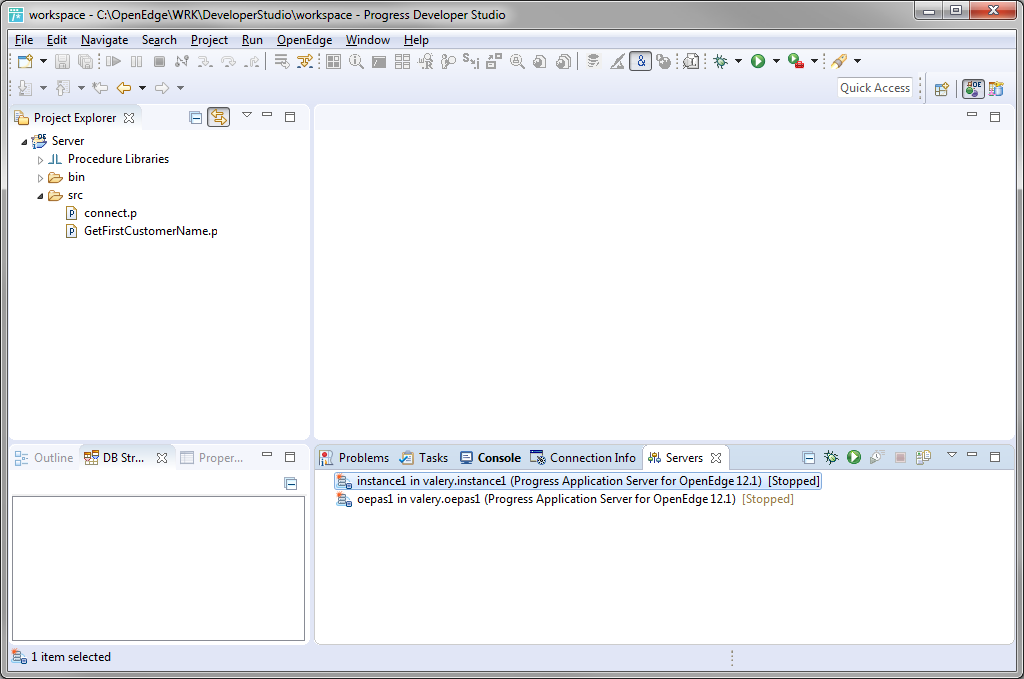Open the OpenEdge menu

click(304, 40)
